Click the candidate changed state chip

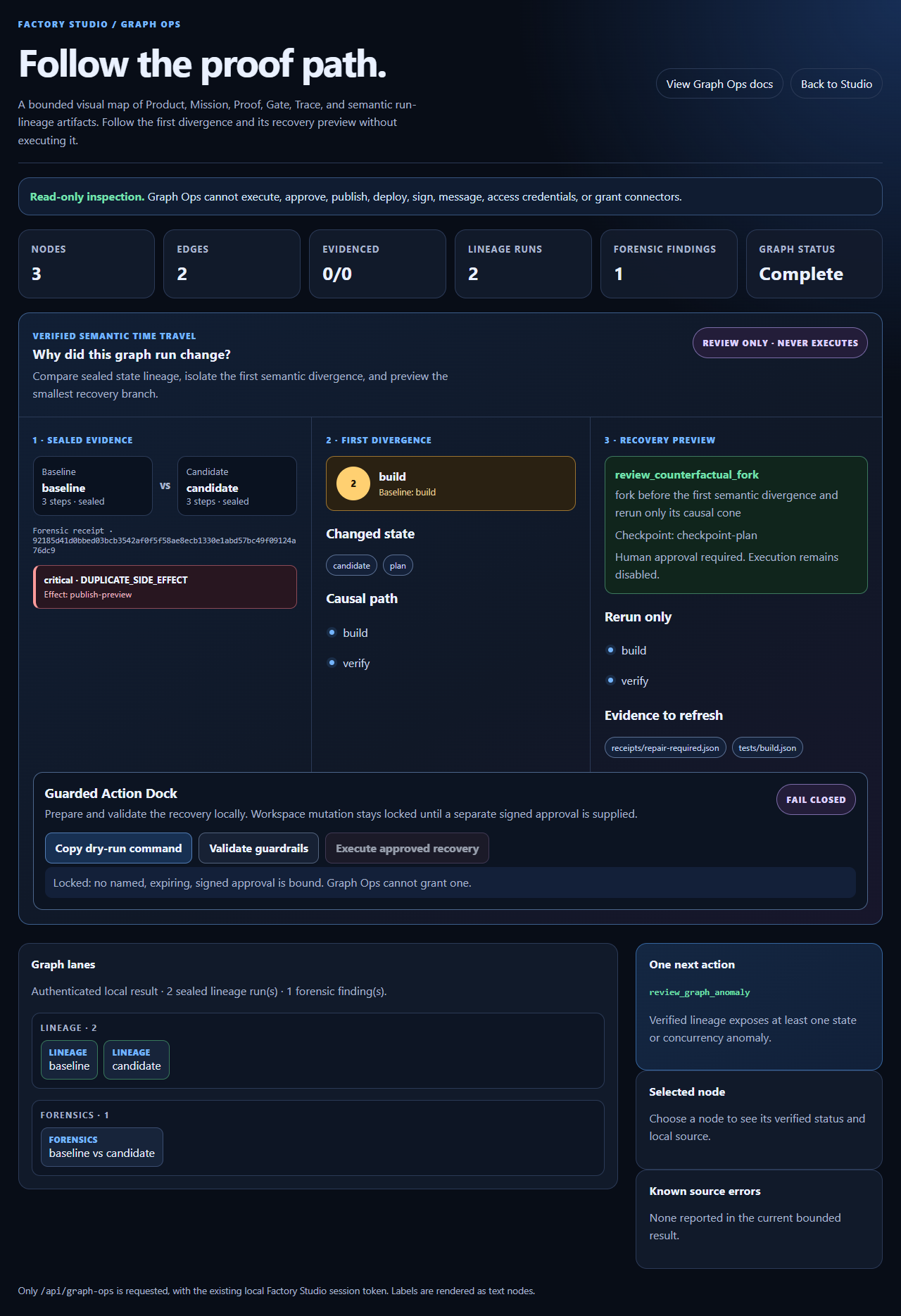pyautogui.click(x=351, y=565)
